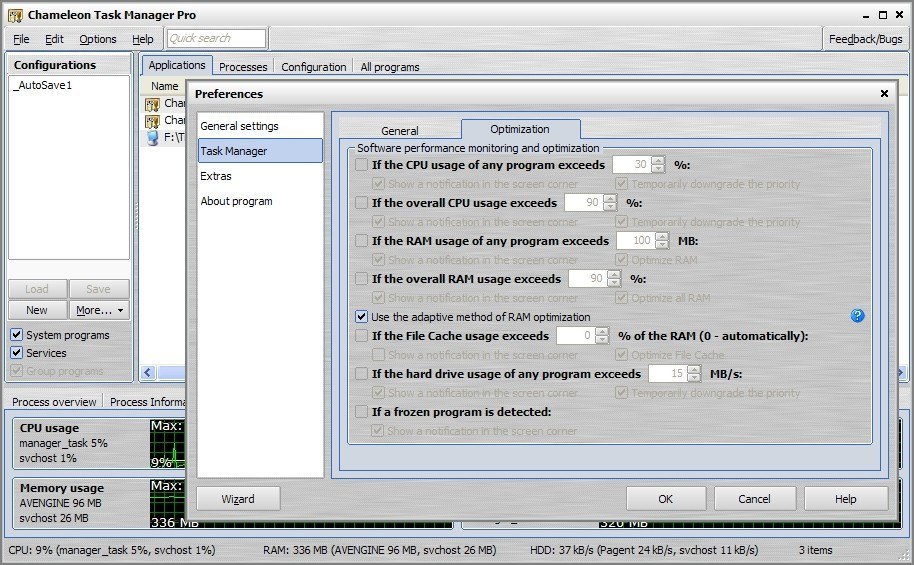Screen dimensions: 914x565
Task: Open the Options menu
Action: (x=98, y=39)
